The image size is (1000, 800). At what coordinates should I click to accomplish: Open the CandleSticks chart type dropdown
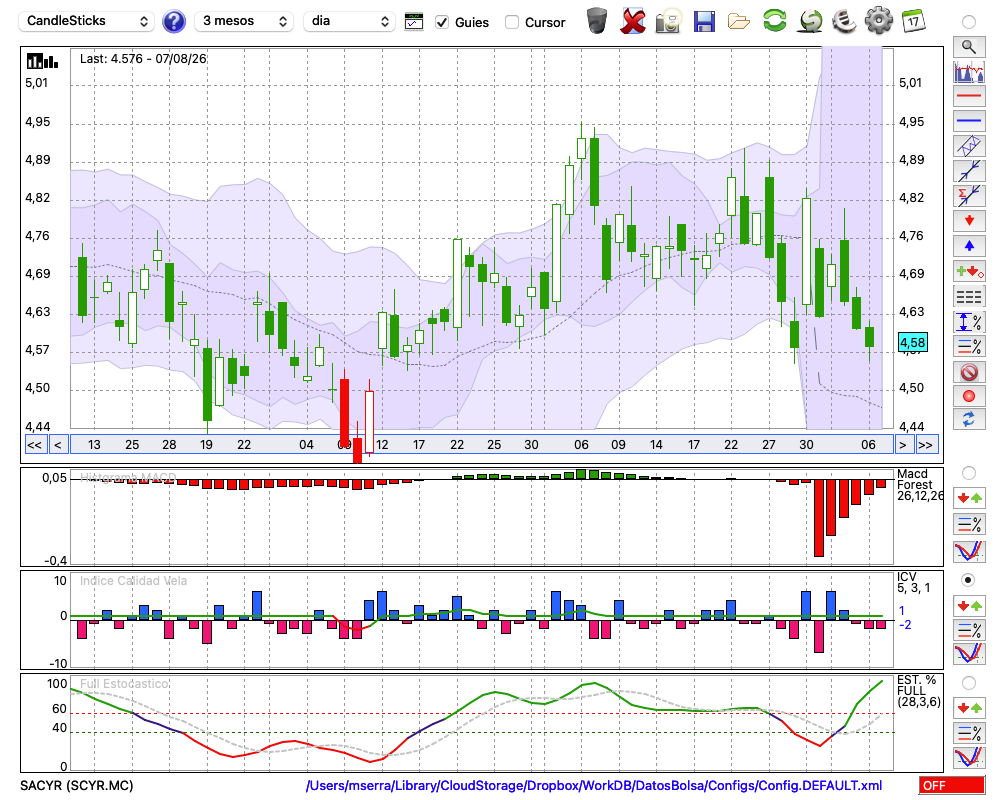[87, 21]
